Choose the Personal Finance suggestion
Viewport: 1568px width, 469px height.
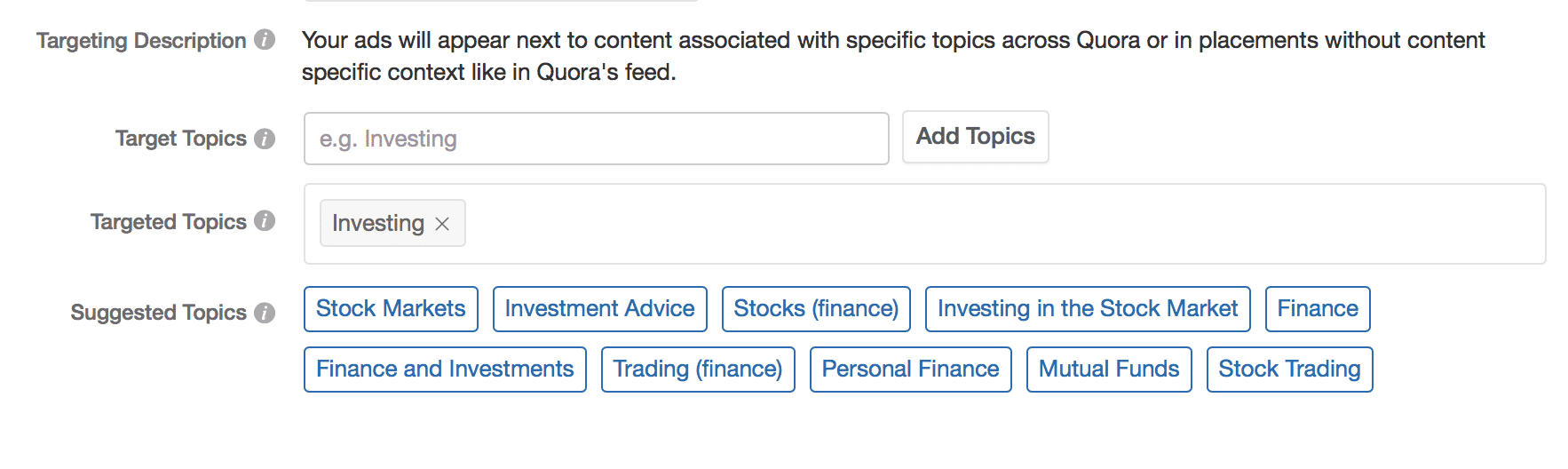tap(910, 370)
